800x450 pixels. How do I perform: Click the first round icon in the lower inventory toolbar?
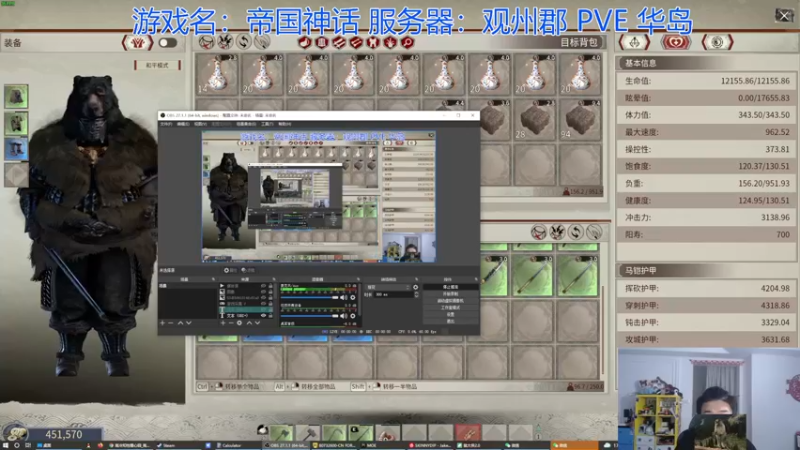pyautogui.click(x=539, y=232)
